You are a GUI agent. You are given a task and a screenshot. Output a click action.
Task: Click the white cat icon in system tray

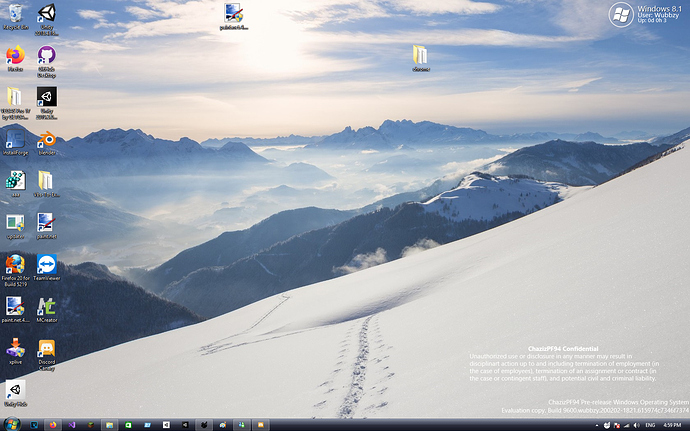[x=607, y=425]
